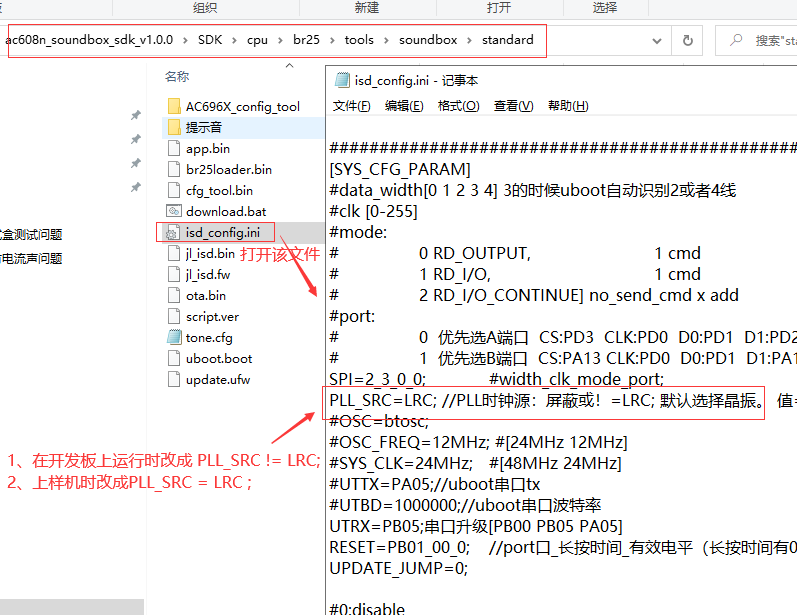Screen dimensions: 797x615
Task: Click the search box in Explorer
Action: (756, 40)
